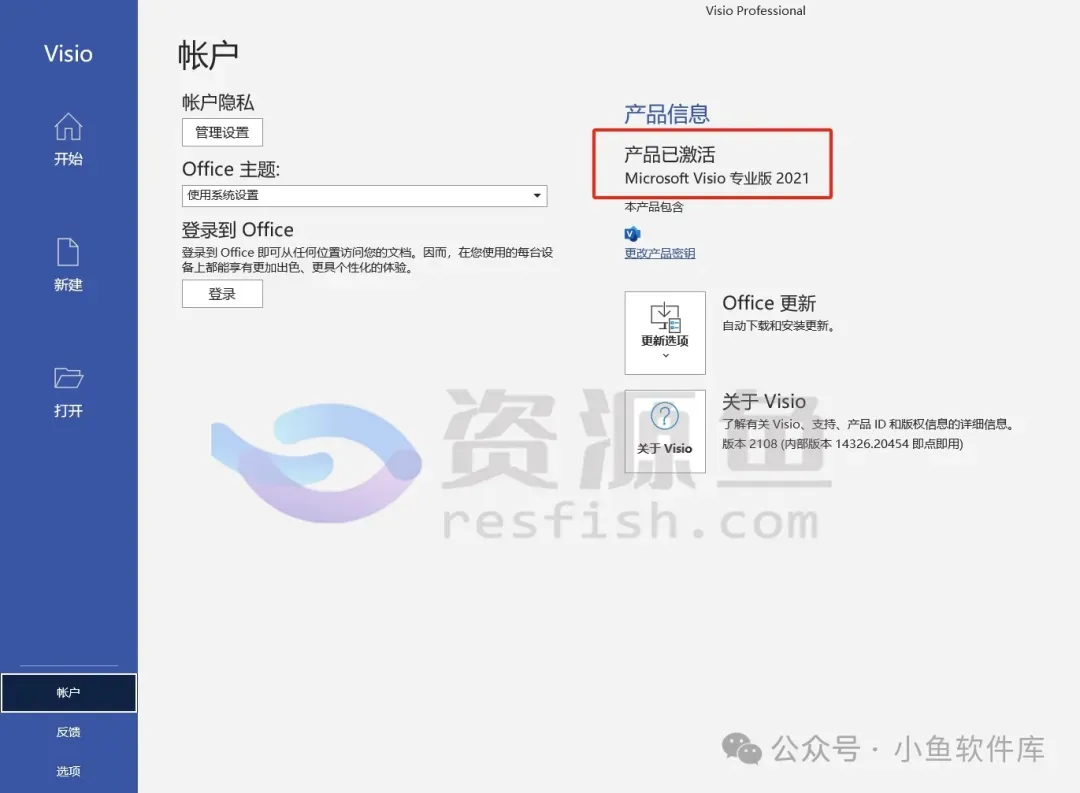Click the 开始 home icon in sidebar

(x=68, y=127)
